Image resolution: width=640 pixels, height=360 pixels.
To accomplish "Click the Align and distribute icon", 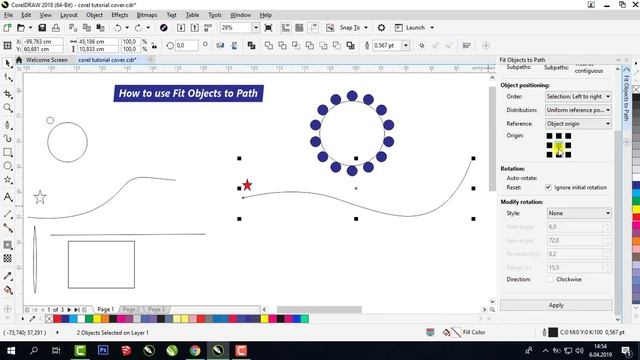I will click(467, 45).
